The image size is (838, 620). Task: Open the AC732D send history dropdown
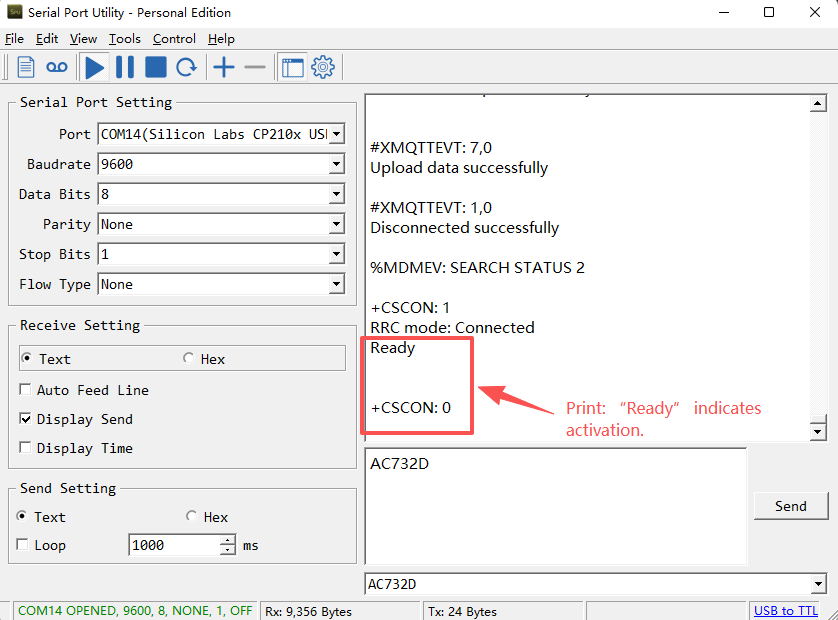click(x=818, y=584)
